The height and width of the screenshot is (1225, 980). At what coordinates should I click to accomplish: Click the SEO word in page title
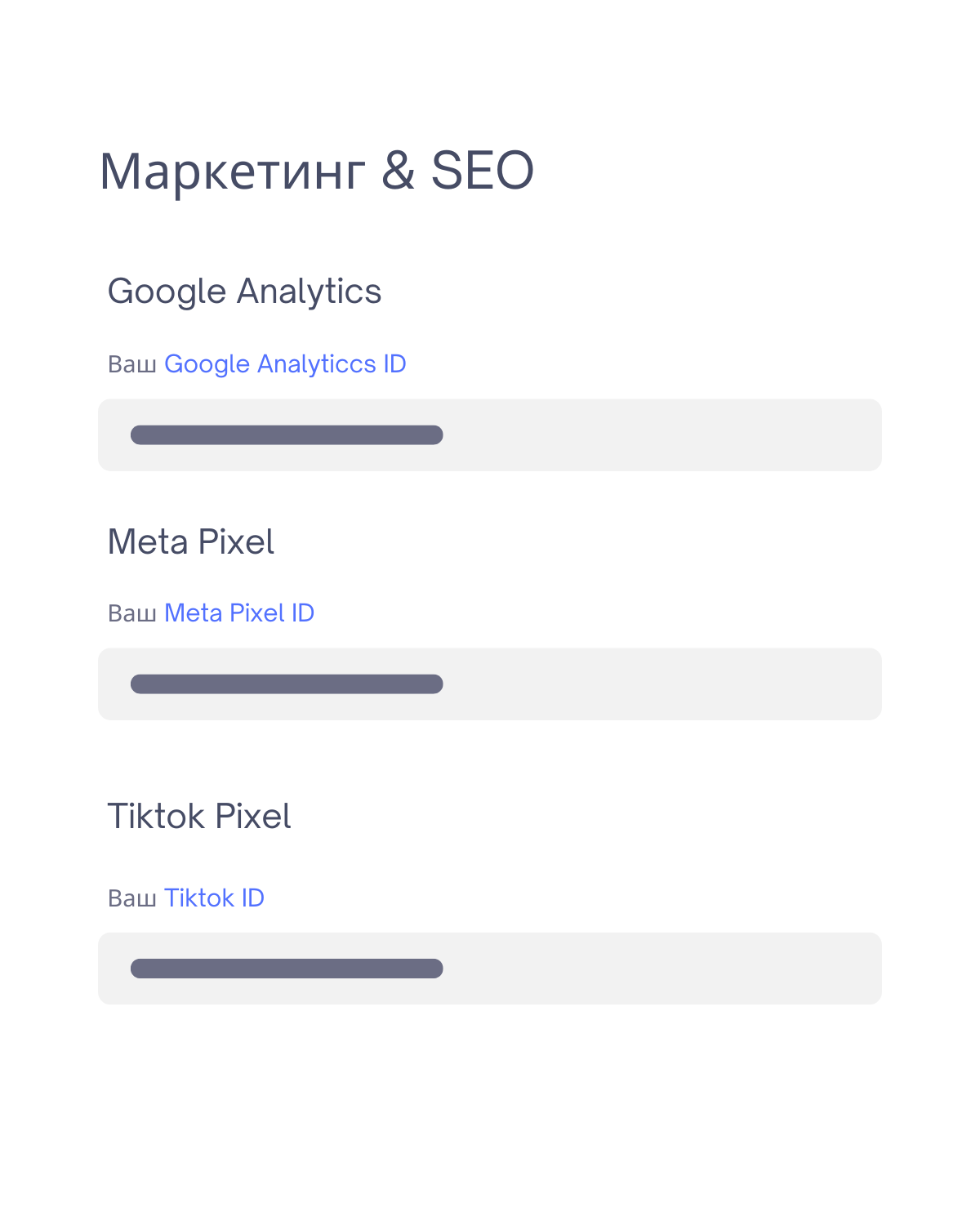tap(482, 171)
